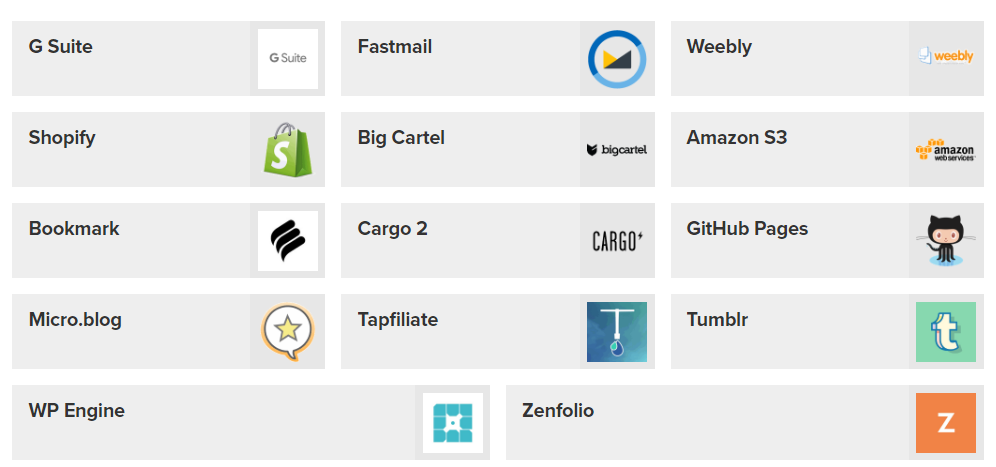This screenshot has height=467, width=996.
Task: Click the Amazon Web Services logo
Action: click(946, 150)
